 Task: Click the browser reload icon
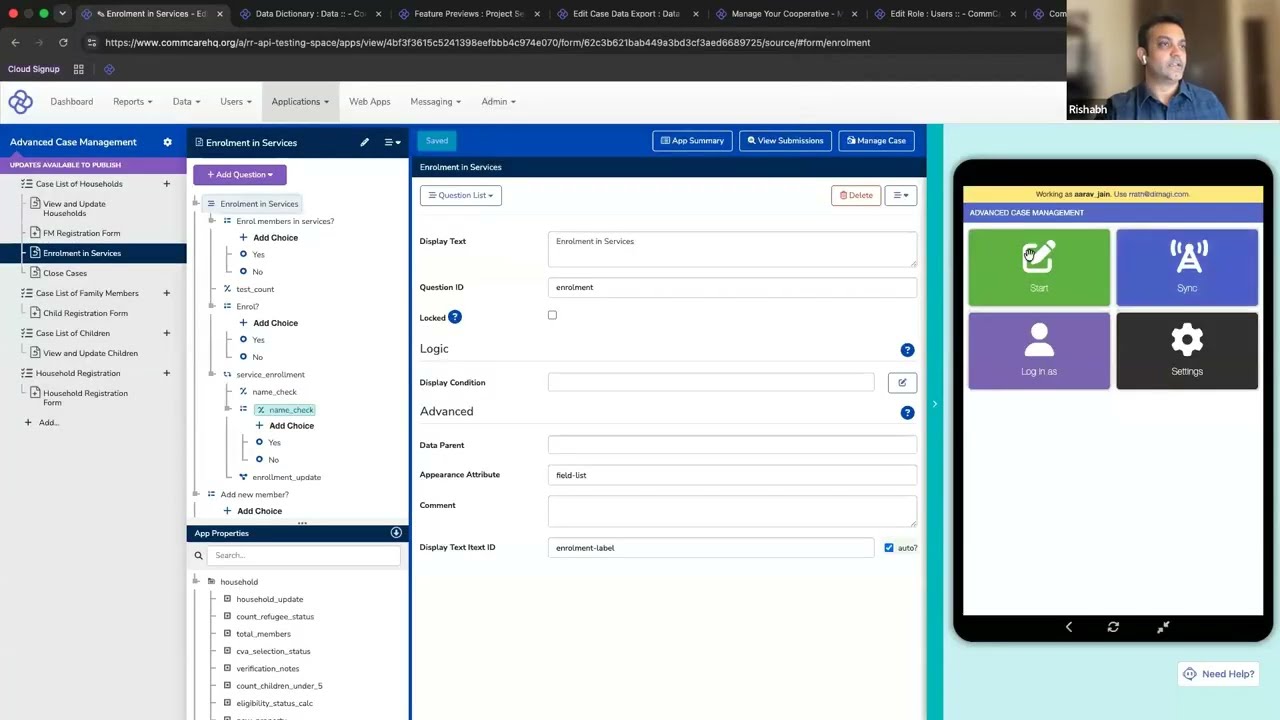pyautogui.click(x=63, y=42)
